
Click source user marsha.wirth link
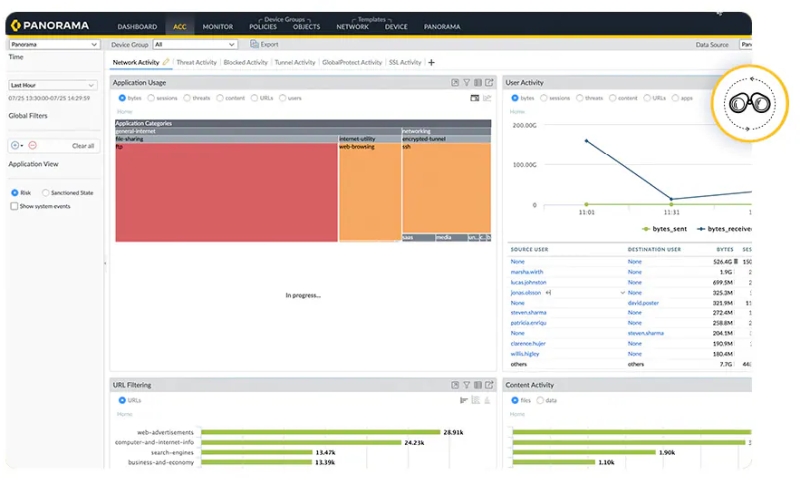coord(527,273)
